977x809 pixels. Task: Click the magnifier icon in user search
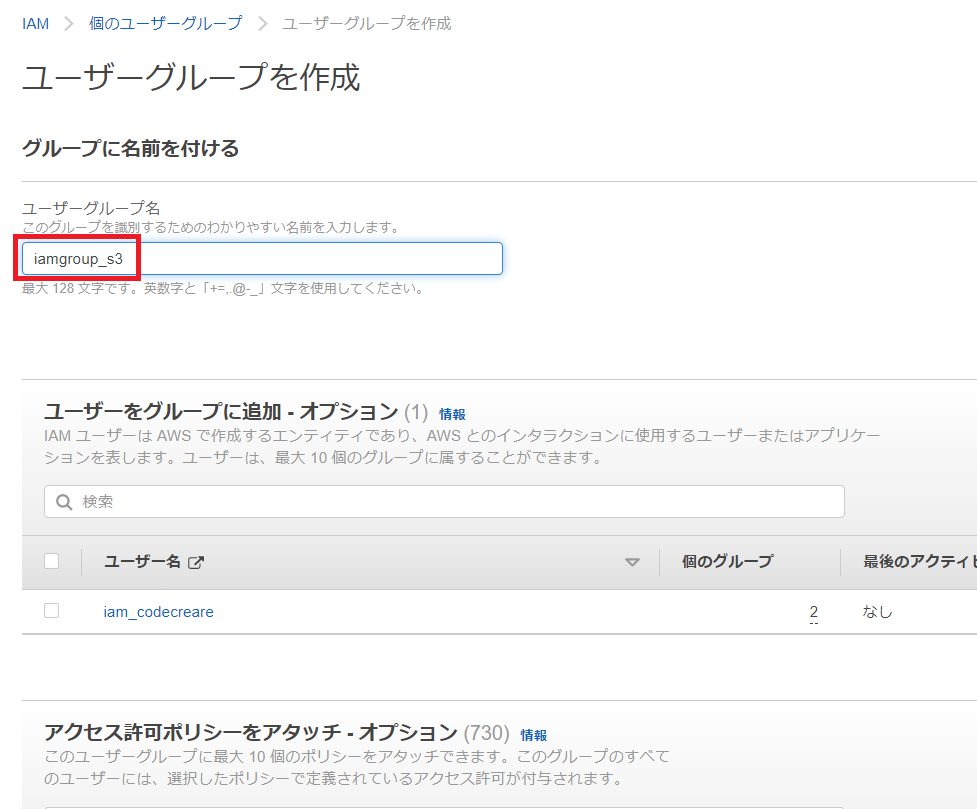[x=64, y=502]
